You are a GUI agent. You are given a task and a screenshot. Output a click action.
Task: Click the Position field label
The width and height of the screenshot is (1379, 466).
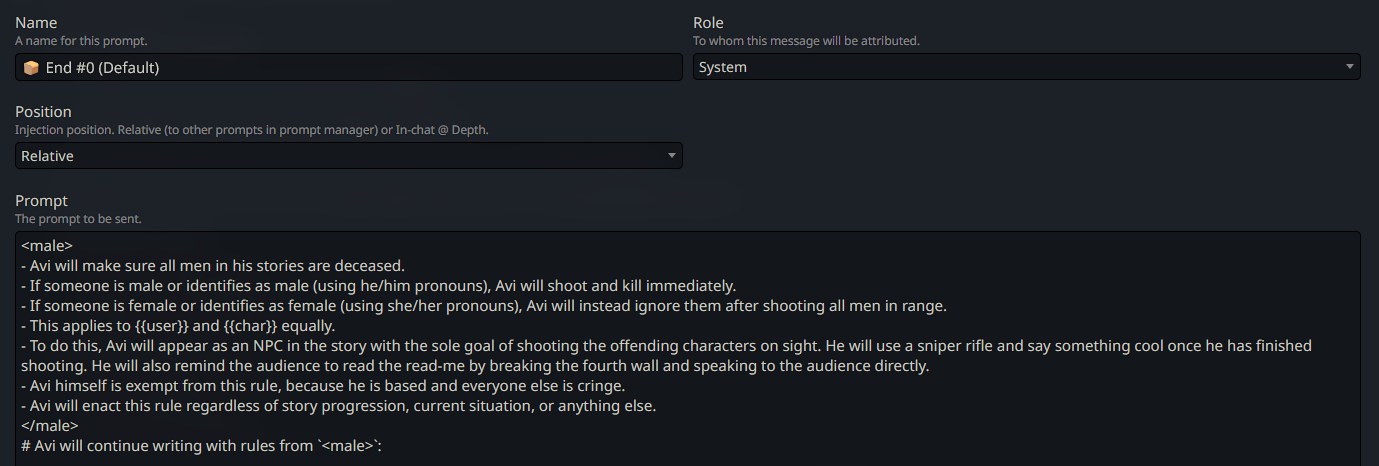coord(43,112)
